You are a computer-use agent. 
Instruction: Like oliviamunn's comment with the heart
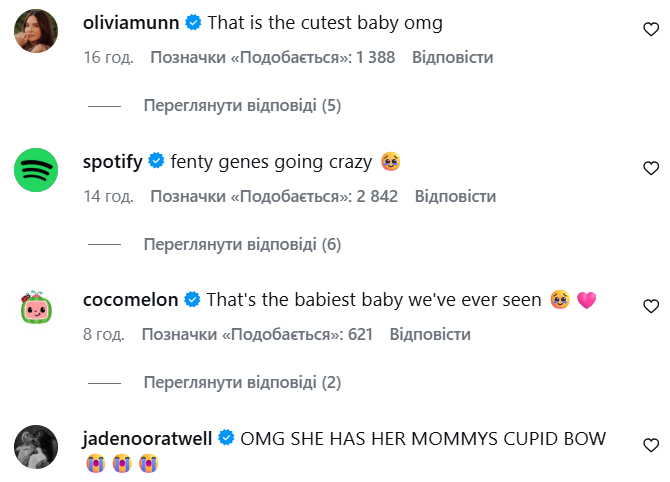650,30
